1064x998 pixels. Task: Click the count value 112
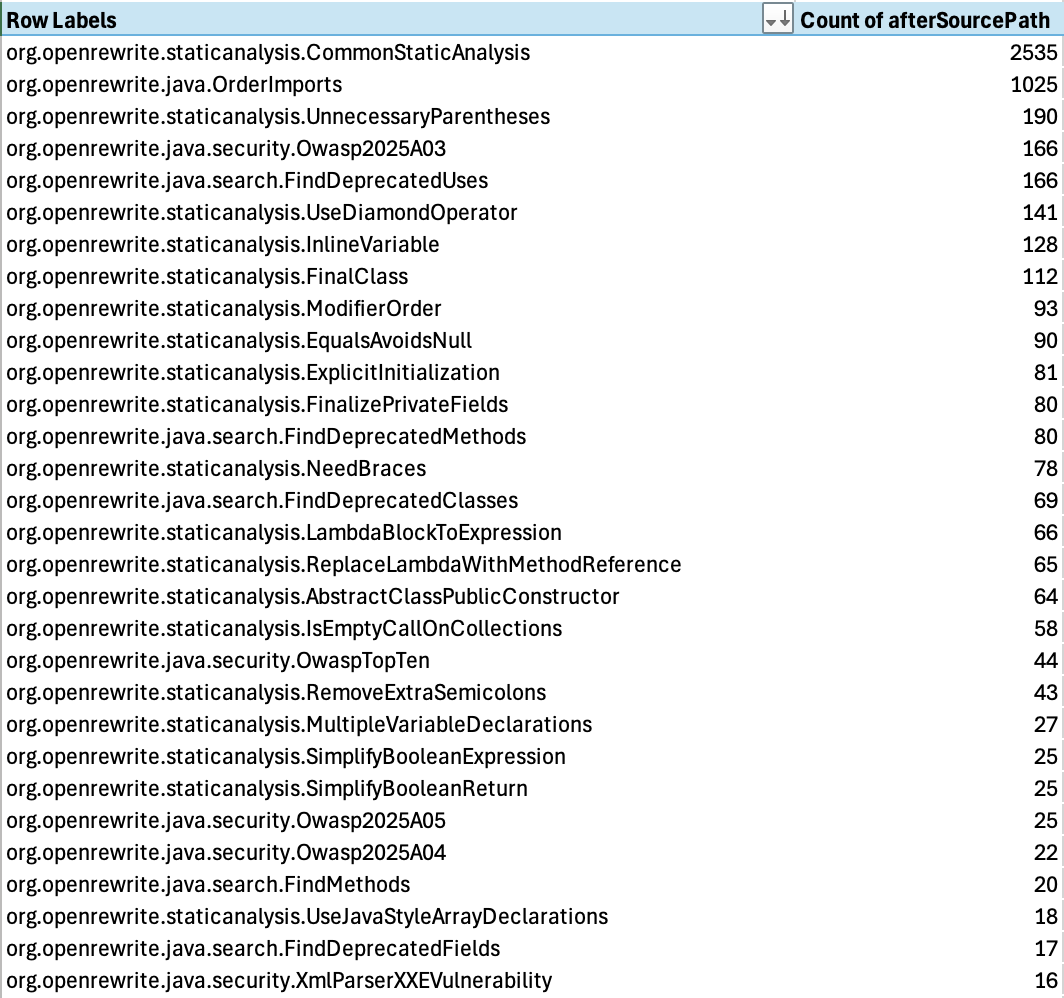(x=1040, y=276)
